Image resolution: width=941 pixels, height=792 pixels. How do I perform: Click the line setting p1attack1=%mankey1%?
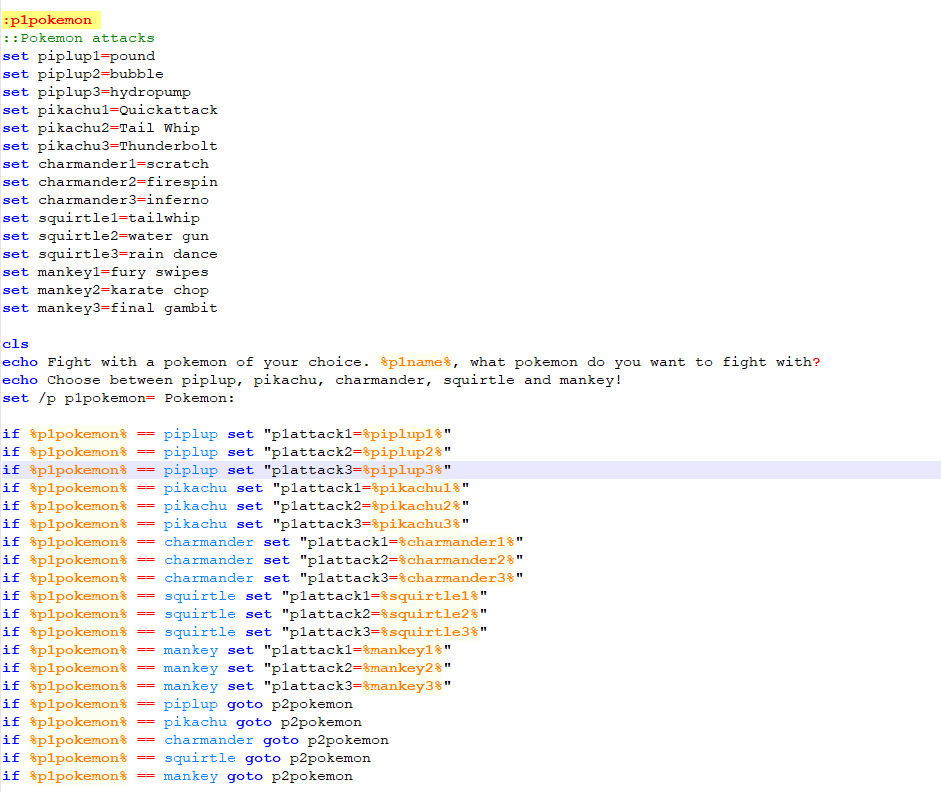[x=227, y=650]
